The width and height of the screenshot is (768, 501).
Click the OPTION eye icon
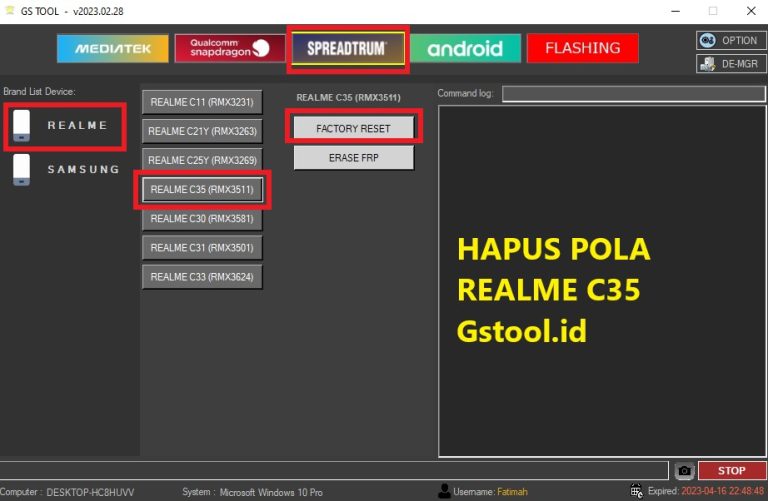[x=707, y=41]
